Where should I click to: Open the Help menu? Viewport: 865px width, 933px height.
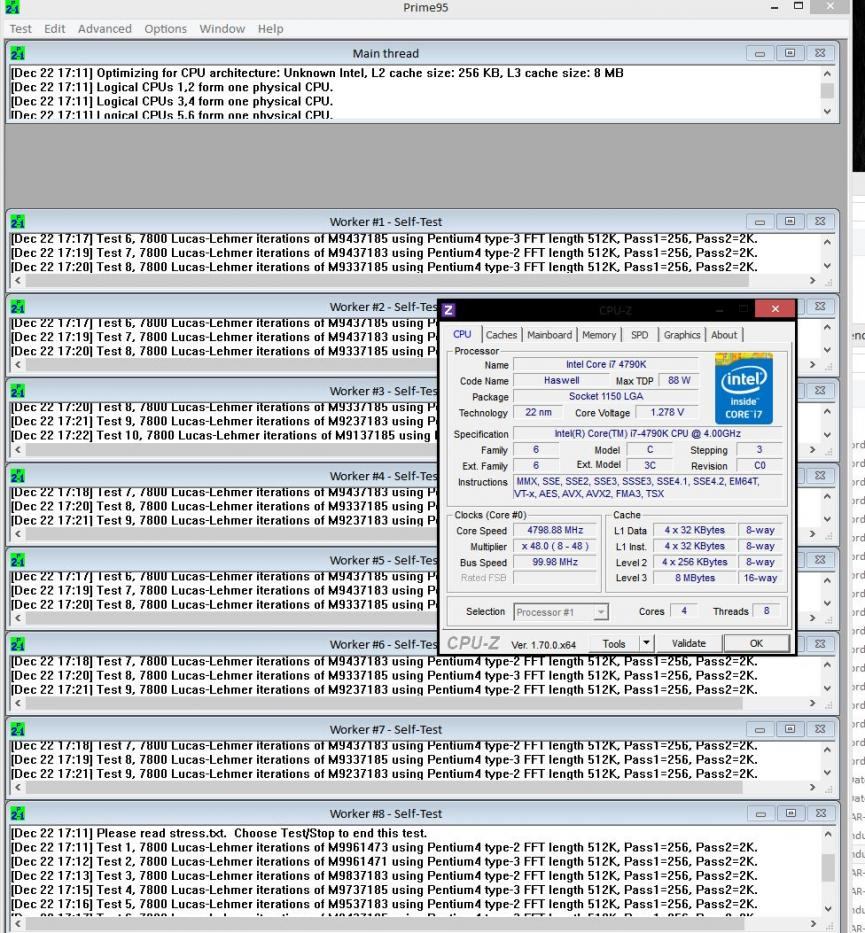click(x=270, y=29)
